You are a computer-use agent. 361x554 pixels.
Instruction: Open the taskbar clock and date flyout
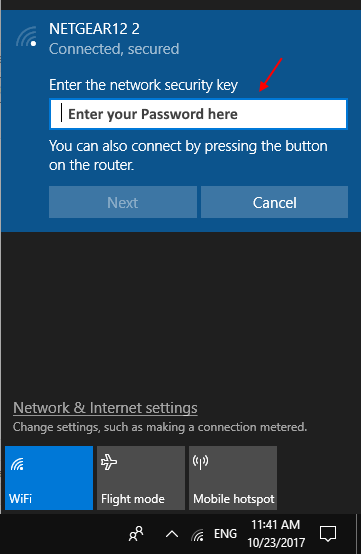(276, 534)
